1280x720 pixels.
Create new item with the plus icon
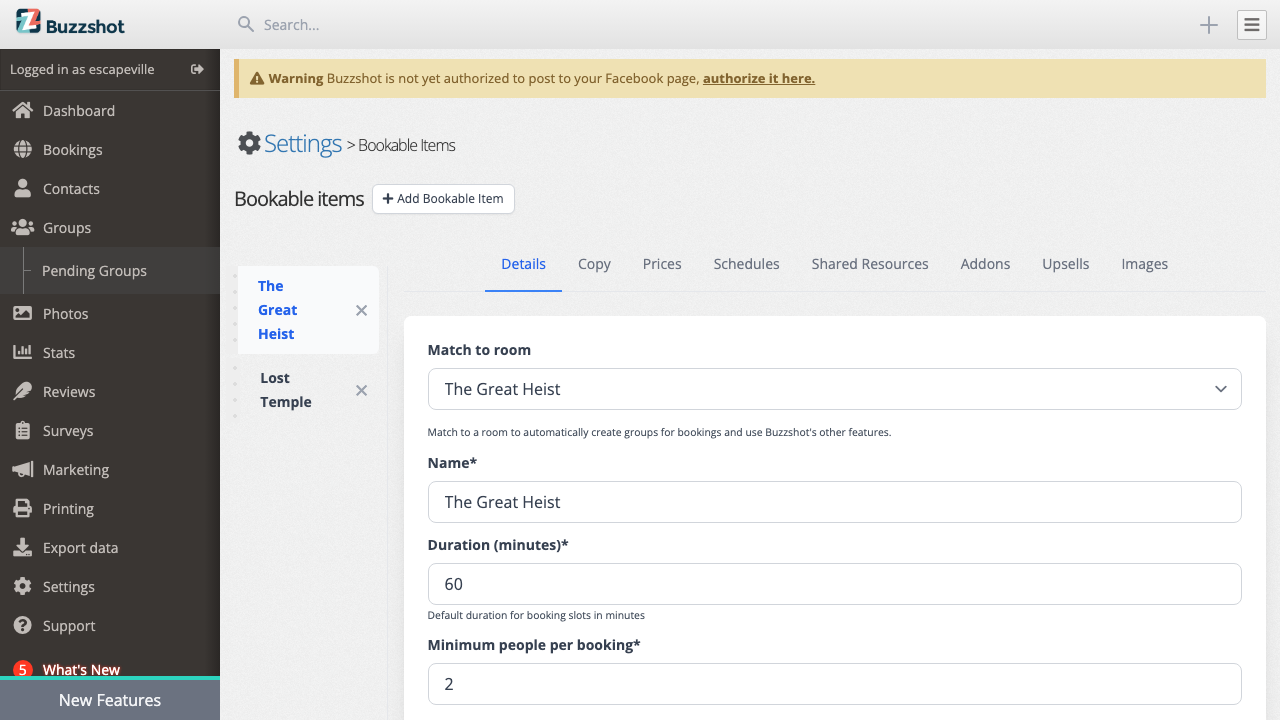coord(1208,25)
